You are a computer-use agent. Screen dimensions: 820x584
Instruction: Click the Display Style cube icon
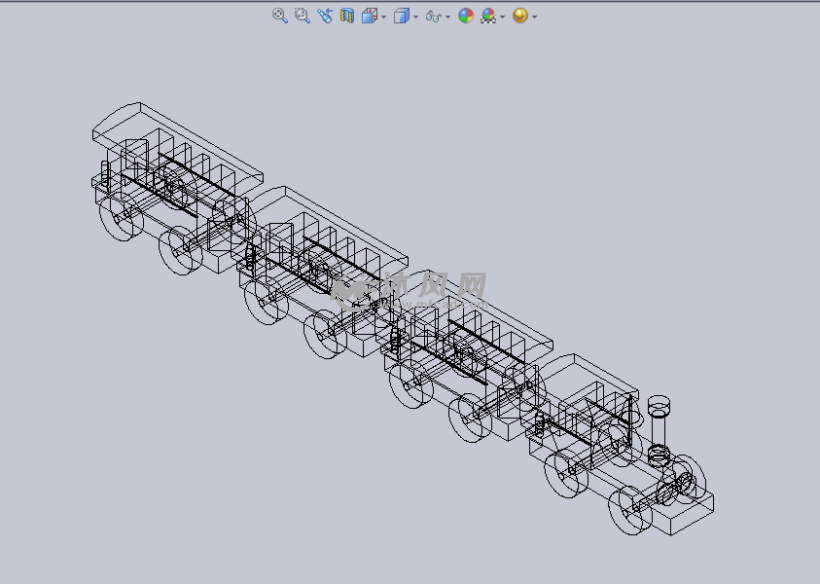point(401,16)
